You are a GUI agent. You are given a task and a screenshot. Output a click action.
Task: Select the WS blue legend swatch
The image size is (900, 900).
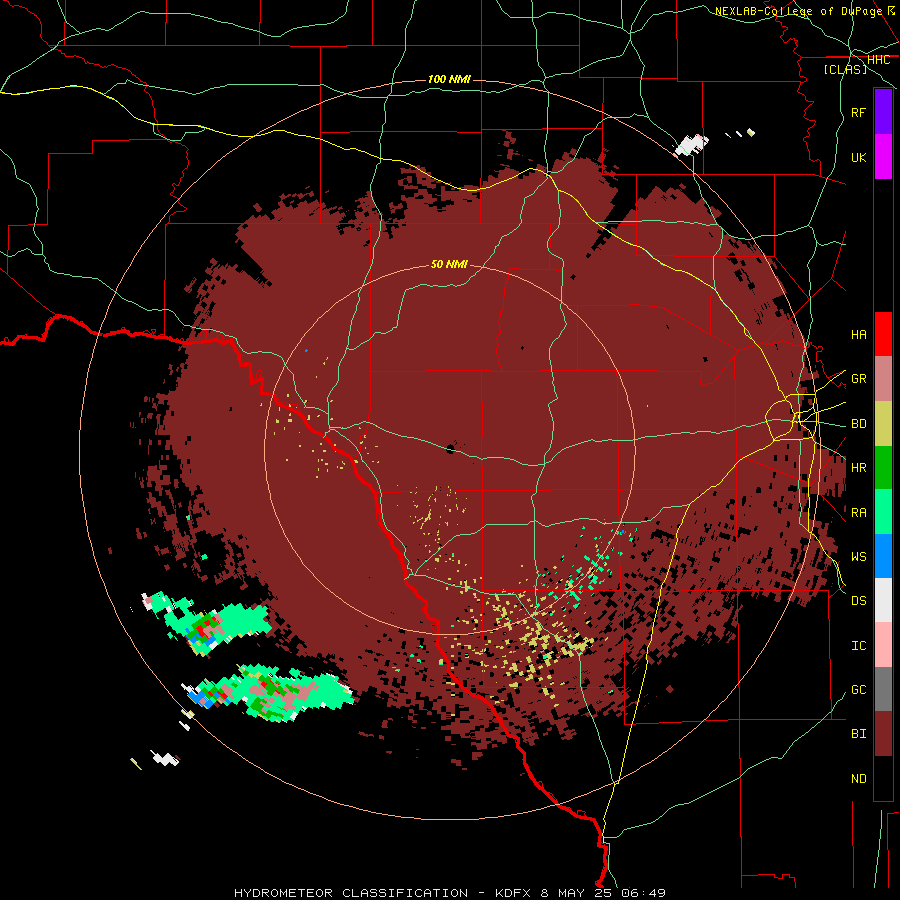[883, 556]
